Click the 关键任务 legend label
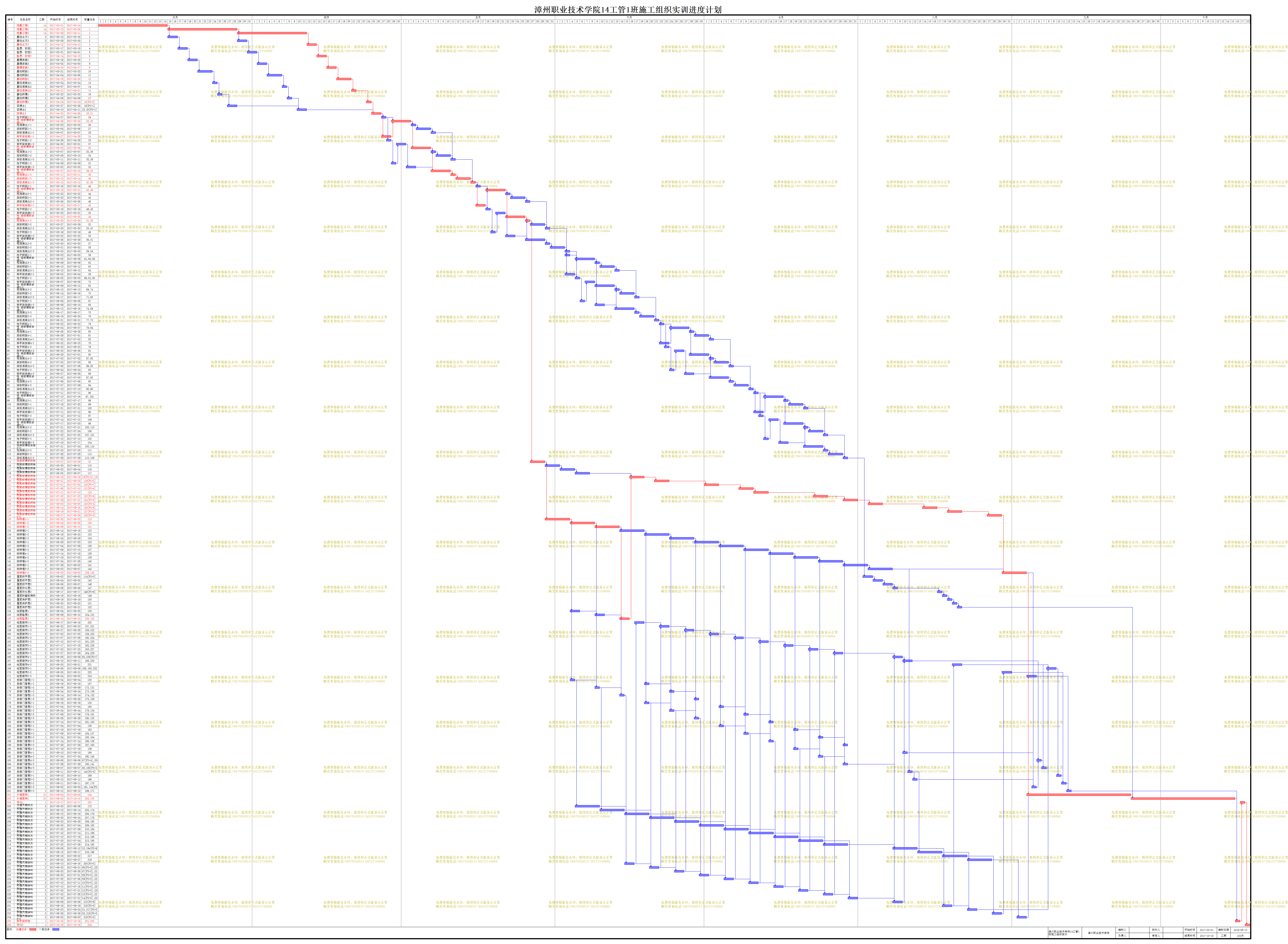Image resolution: width=1288 pixels, height=944 pixels. [x=21, y=929]
